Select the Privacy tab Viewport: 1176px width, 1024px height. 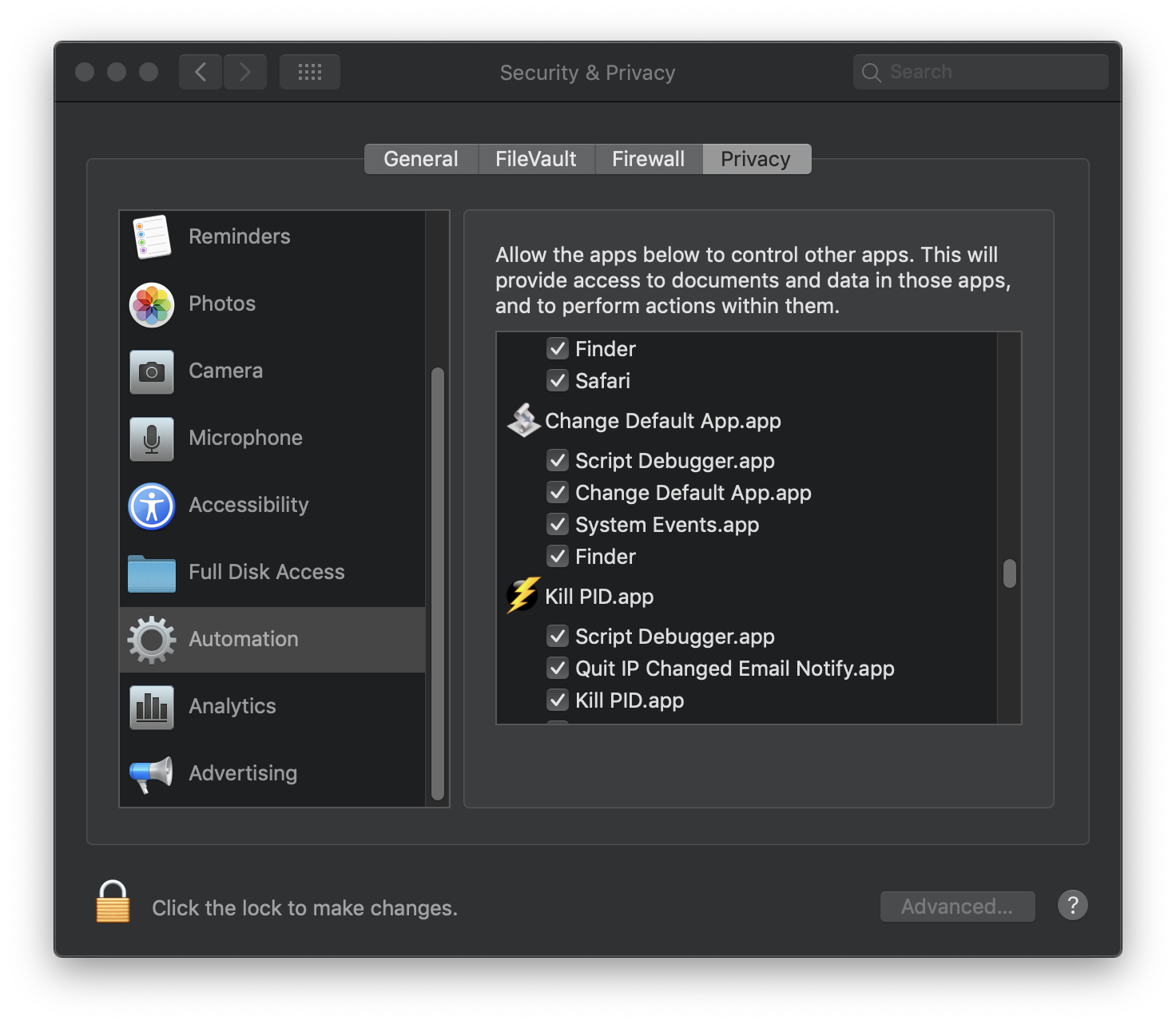coord(757,159)
